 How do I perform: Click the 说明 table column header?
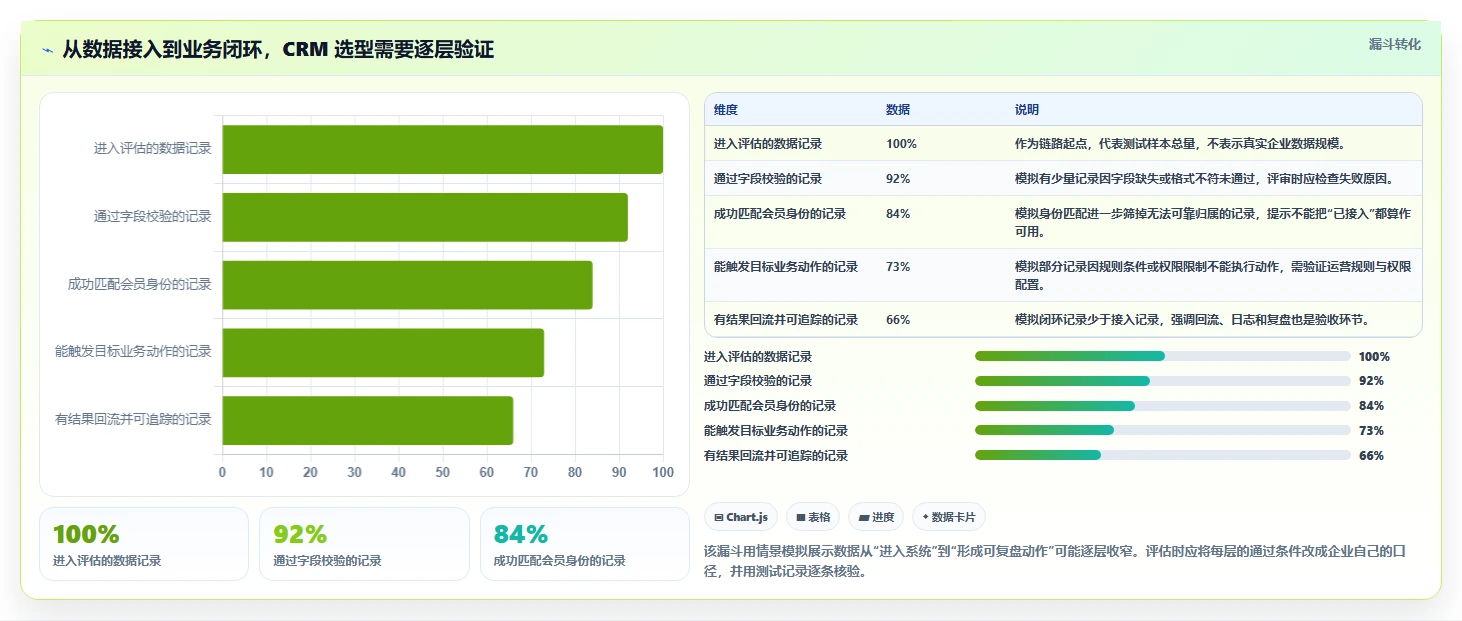point(1027,109)
